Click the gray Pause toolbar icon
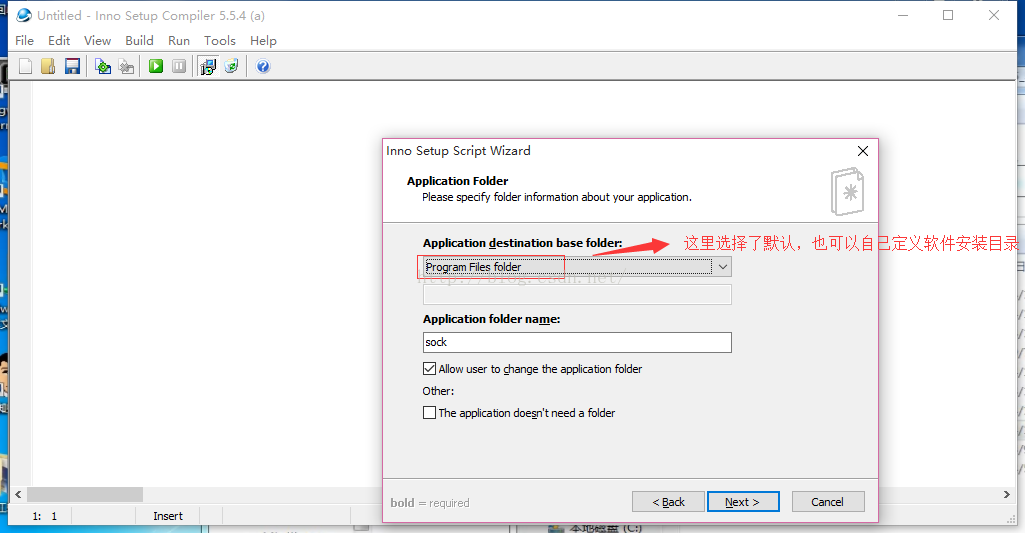The width and height of the screenshot is (1025, 533). click(179, 66)
